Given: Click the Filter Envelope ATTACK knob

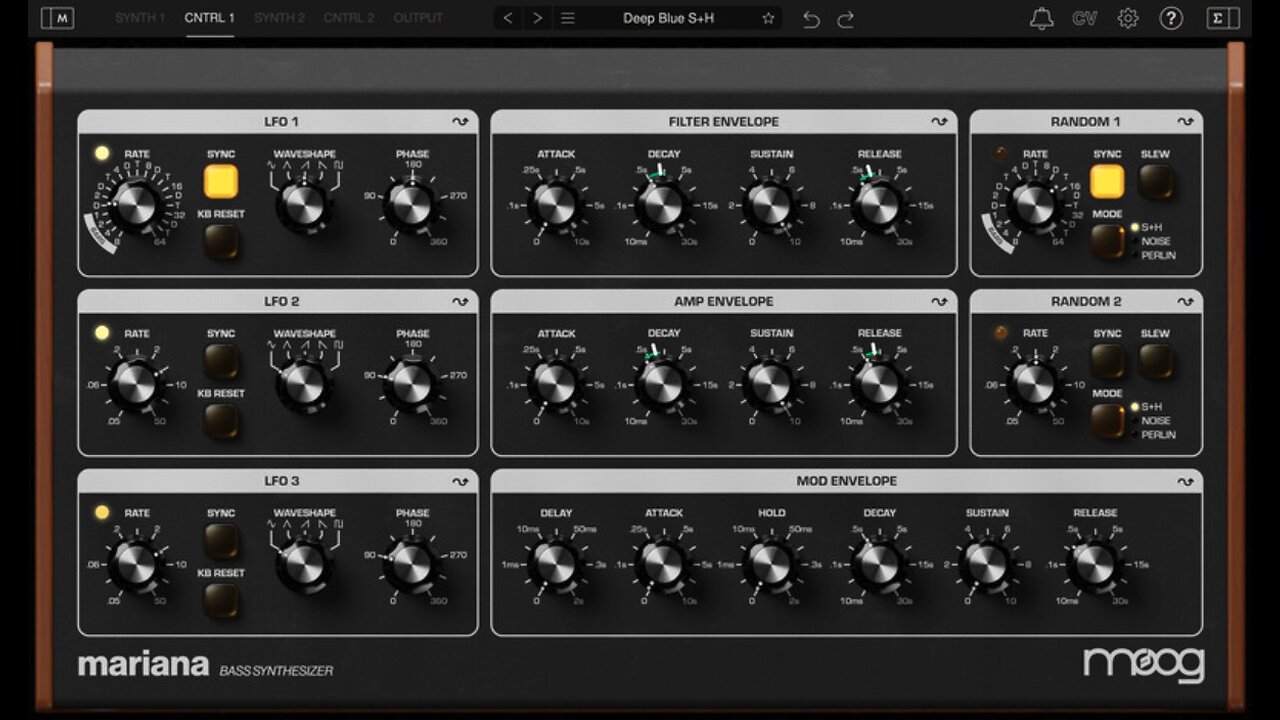Looking at the screenshot, I should [556, 204].
